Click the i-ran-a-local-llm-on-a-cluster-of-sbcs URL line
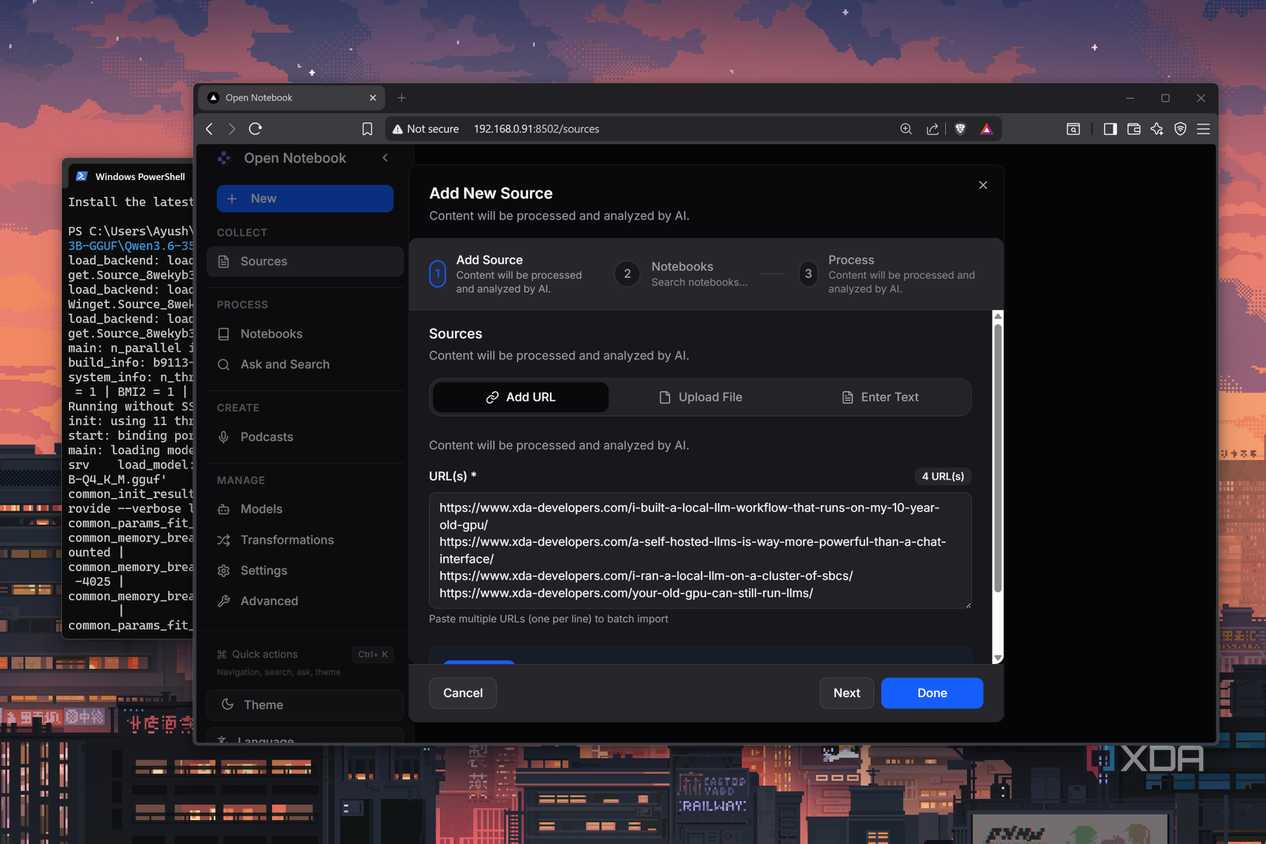This screenshot has height=844, width=1266. [646, 576]
